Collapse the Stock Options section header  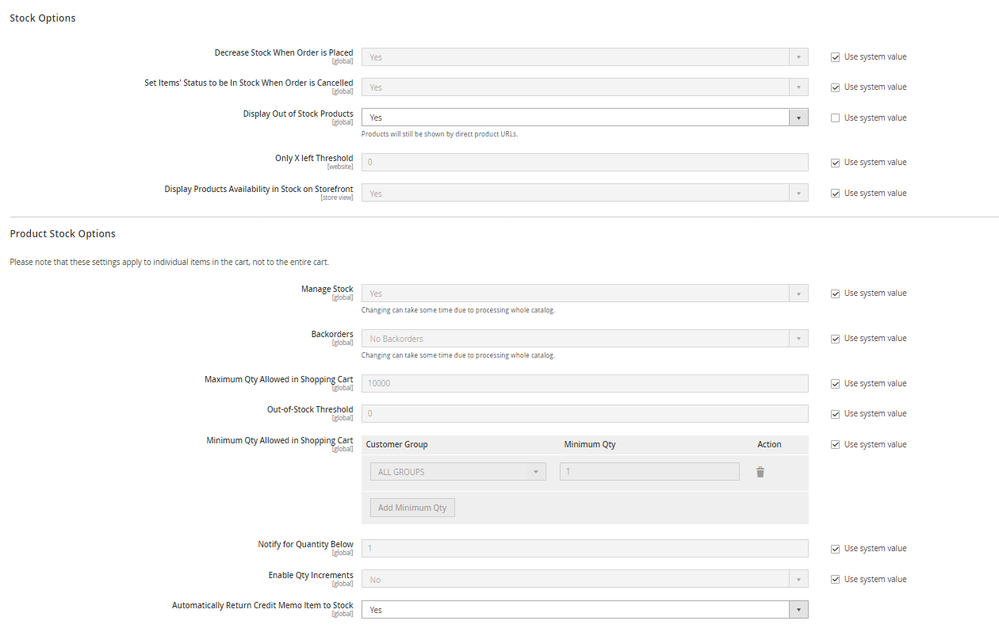[x=43, y=18]
